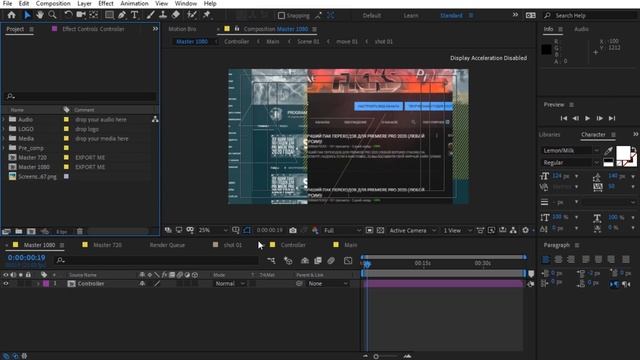Switch to Render Queue tab

[x=167, y=245]
